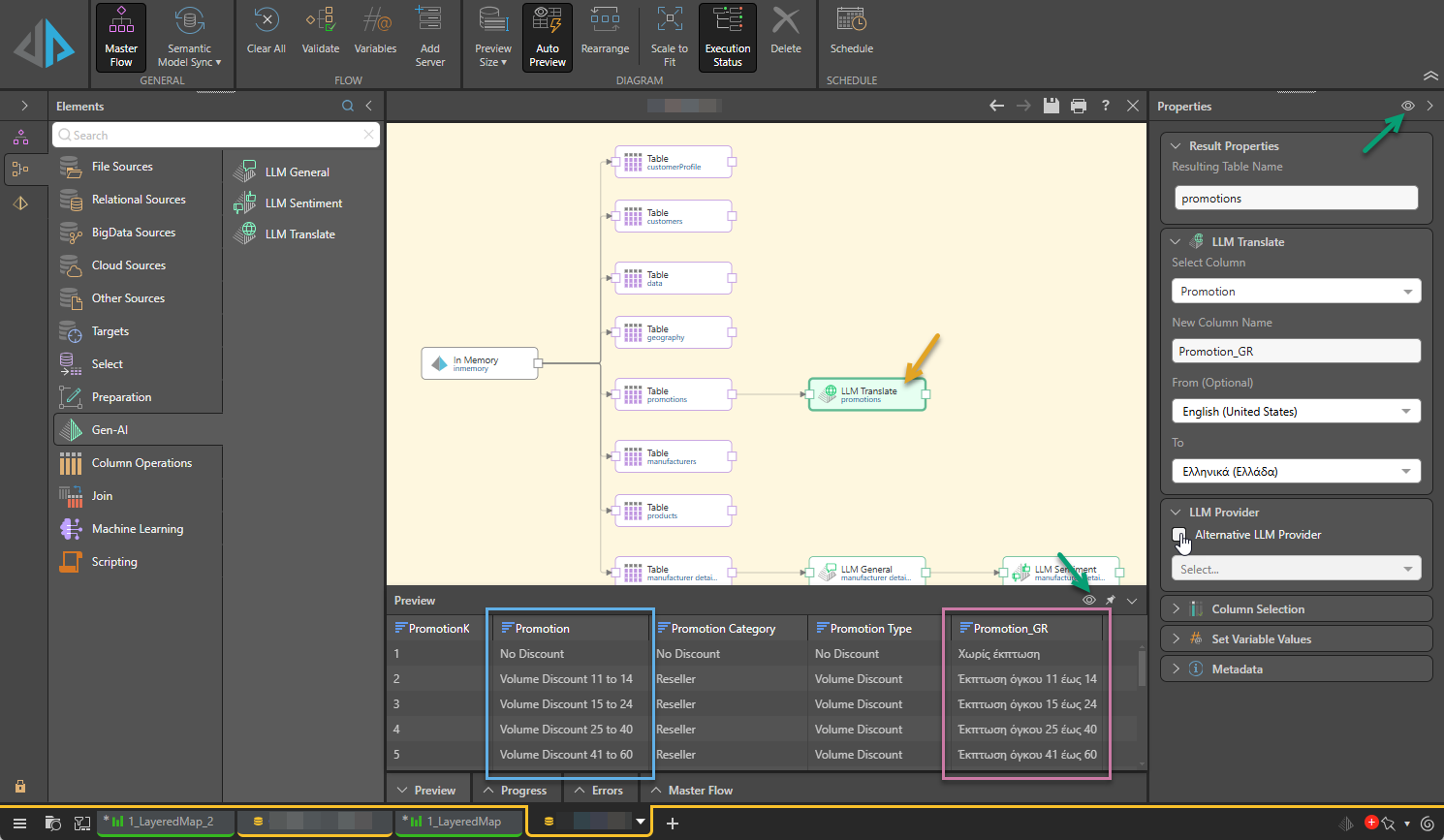Click Scale to Fit icon

[x=670, y=36]
